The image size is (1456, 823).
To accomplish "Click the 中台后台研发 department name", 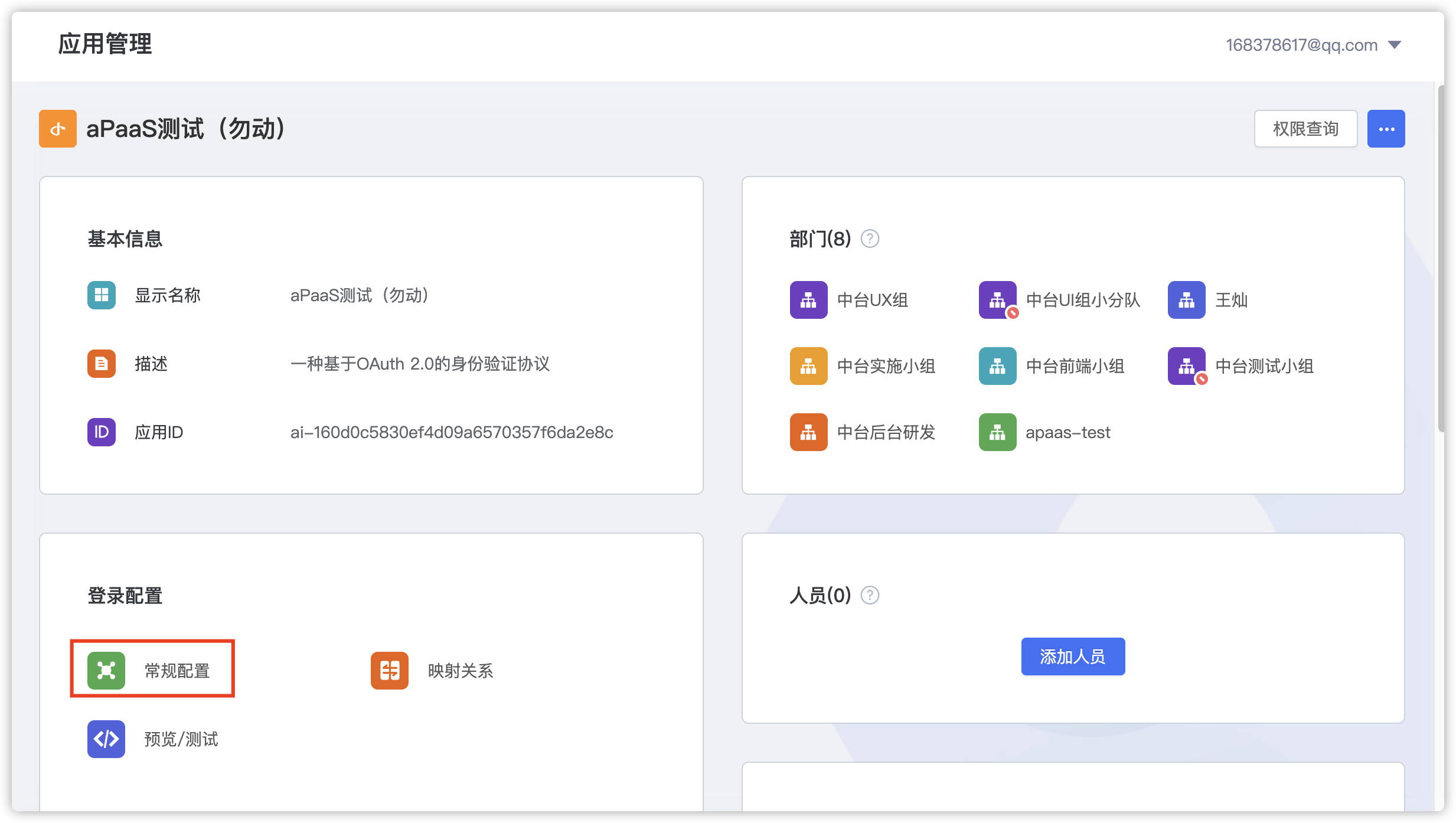I will [886, 432].
